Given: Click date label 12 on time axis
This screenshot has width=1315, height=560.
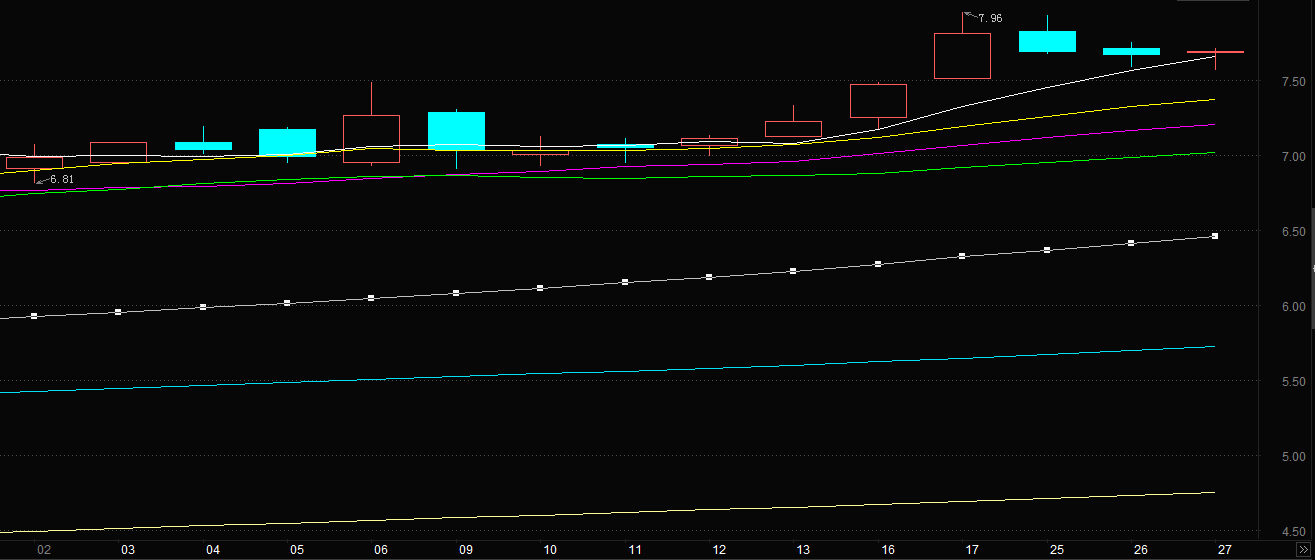Looking at the screenshot, I should [718, 550].
